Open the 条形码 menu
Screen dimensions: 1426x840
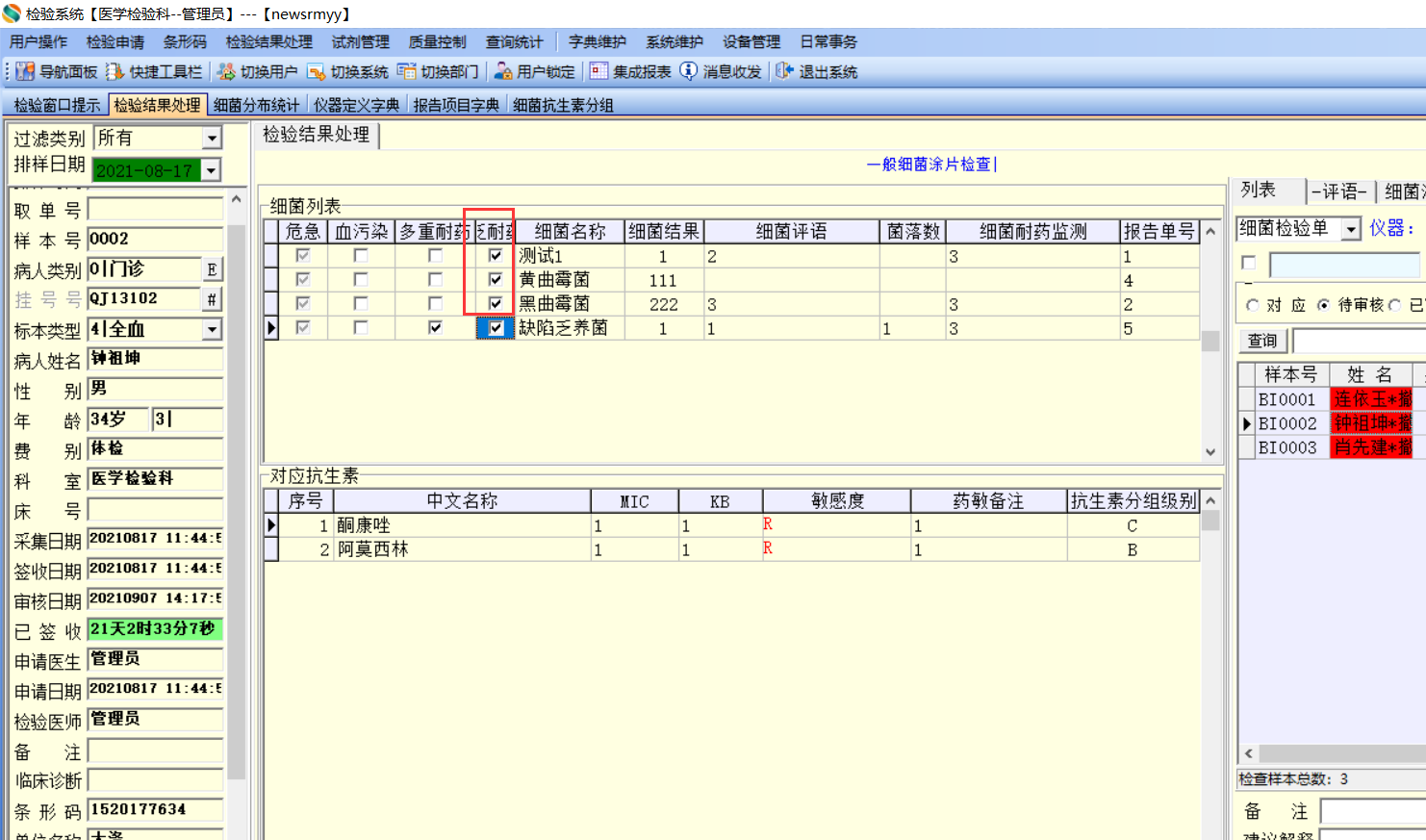[185, 41]
